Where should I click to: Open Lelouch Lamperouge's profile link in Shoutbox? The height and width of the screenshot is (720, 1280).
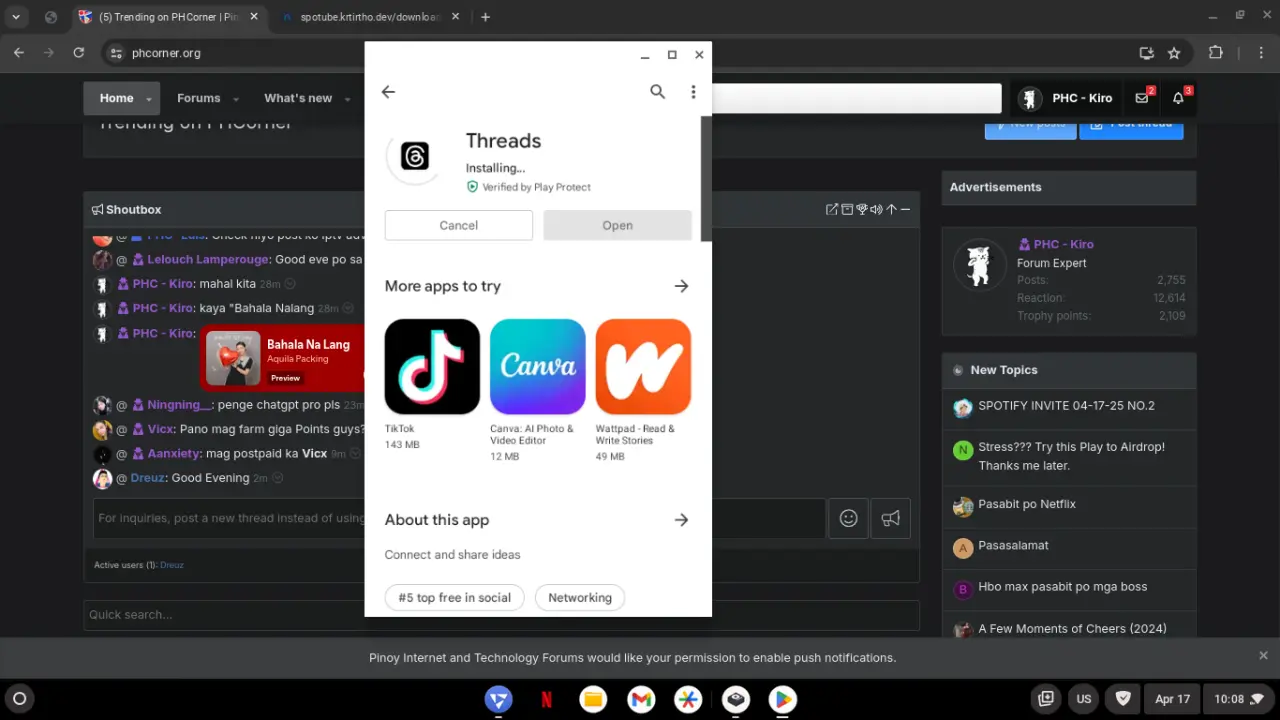click(208, 260)
